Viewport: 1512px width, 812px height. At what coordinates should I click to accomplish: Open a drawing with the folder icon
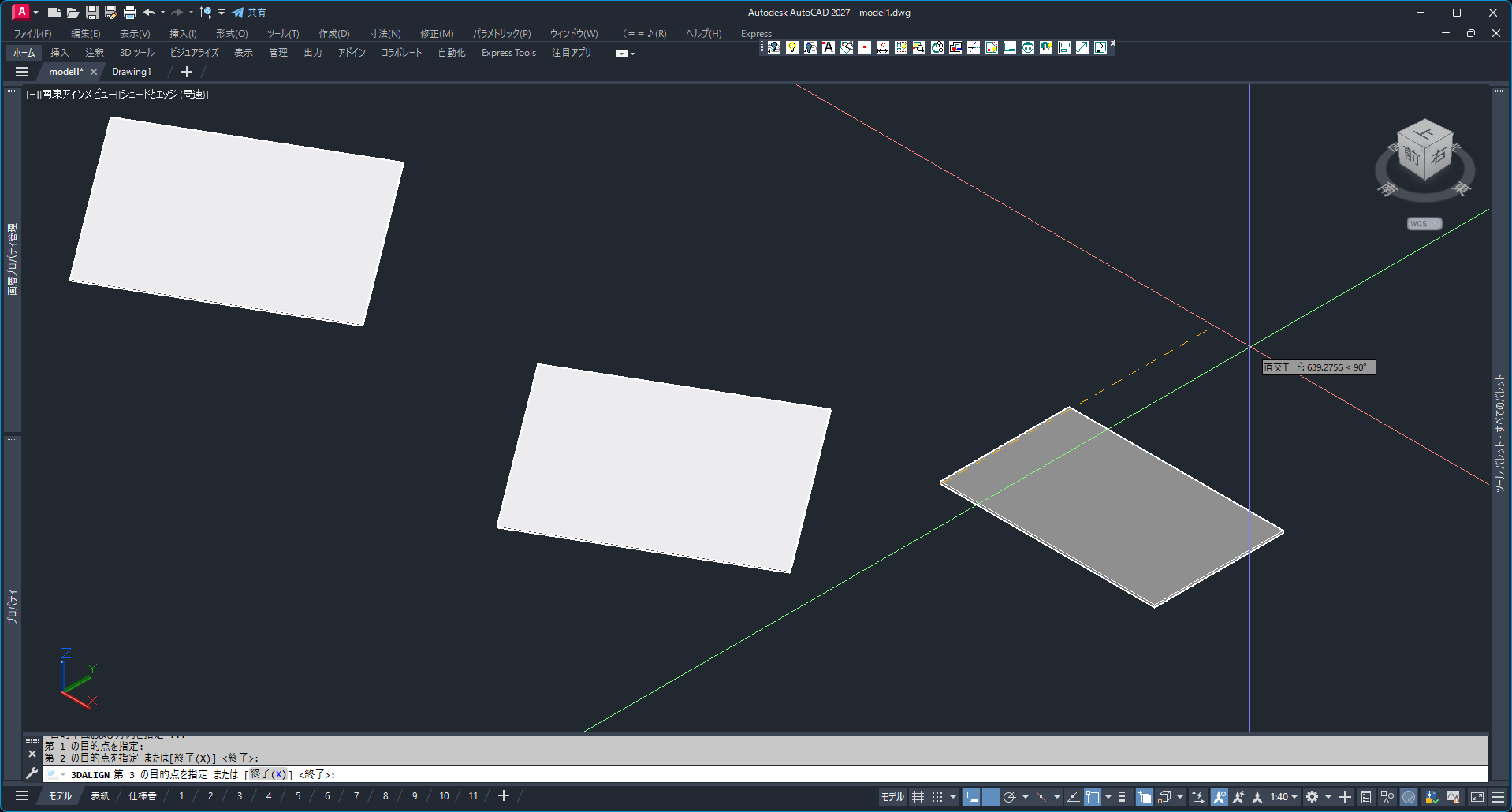(x=73, y=13)
